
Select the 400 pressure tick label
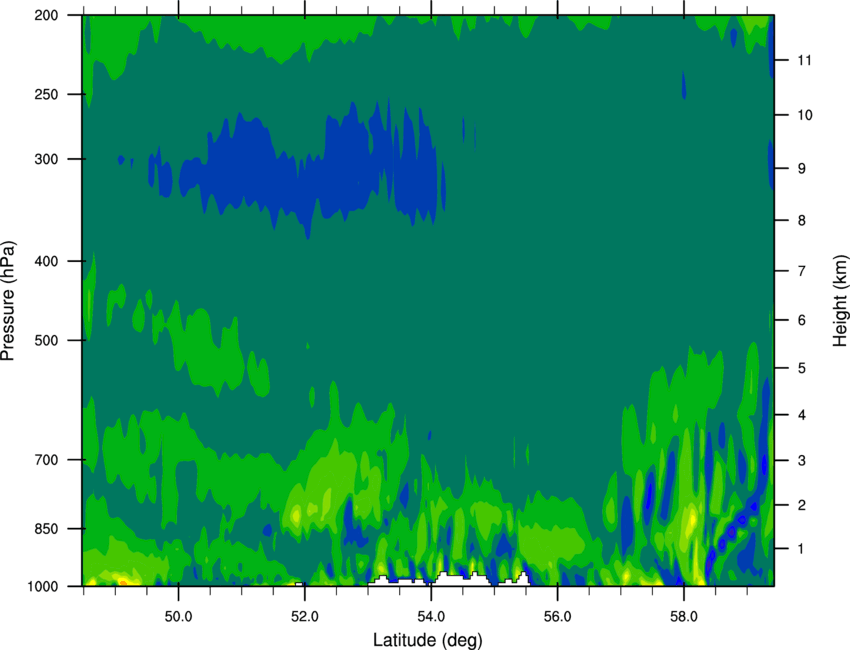[x=43, y=261]
